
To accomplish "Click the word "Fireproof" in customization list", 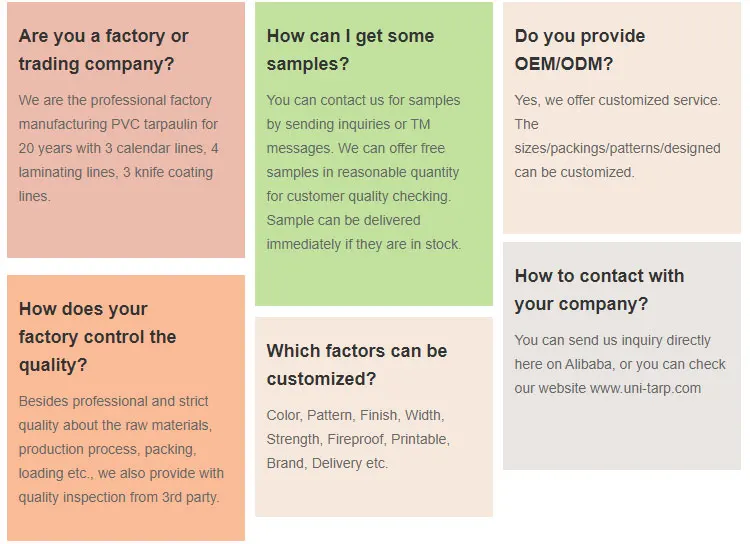I will point(356,439).
